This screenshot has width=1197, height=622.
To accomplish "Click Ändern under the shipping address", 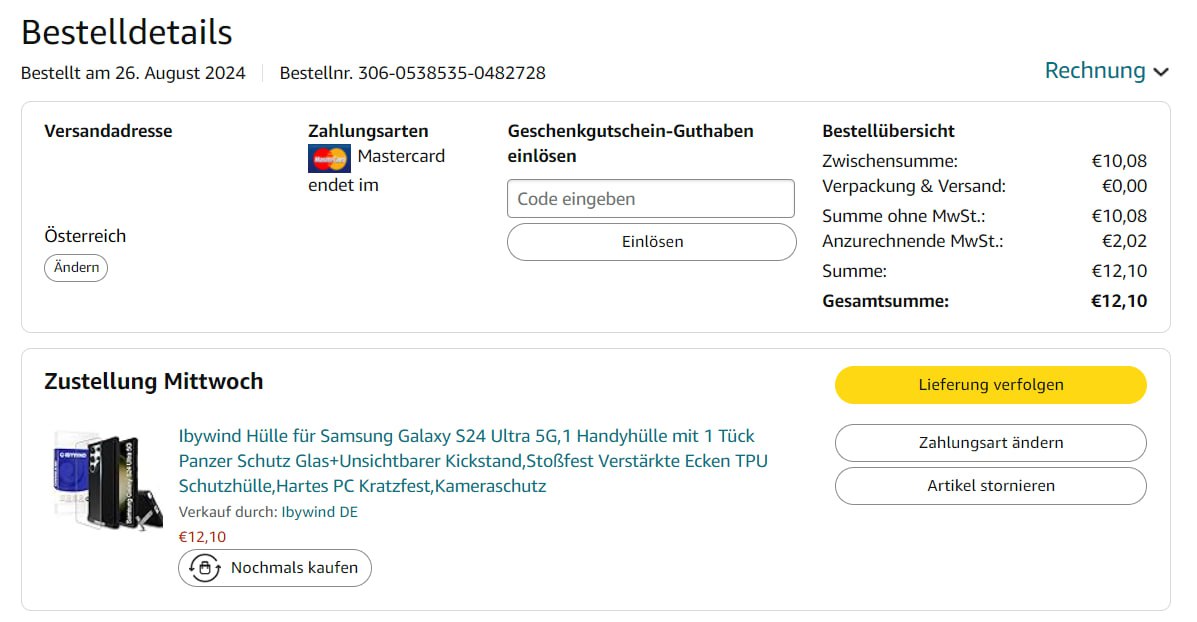I will click(x=76, y=268).
